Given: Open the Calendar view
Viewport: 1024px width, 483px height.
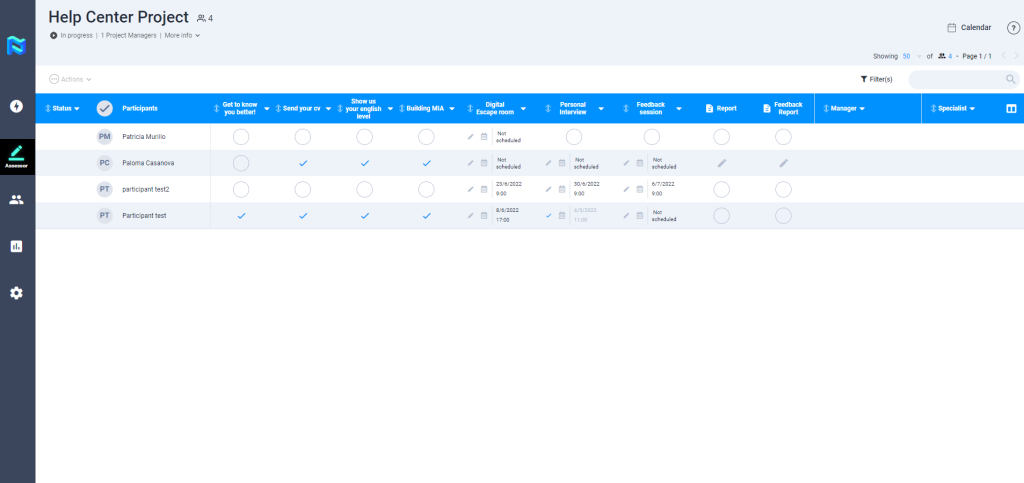Looking at the screenshot, I should [969, 28].
